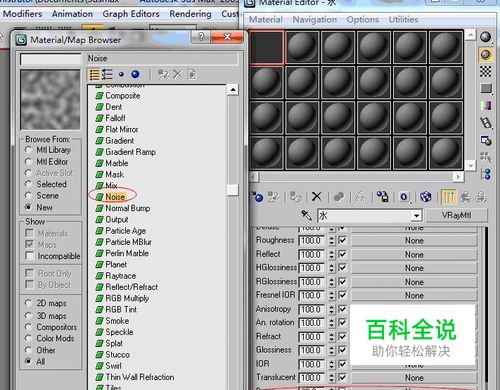
Task: Click Clear Material Library icon
Action: pos(192,74)
